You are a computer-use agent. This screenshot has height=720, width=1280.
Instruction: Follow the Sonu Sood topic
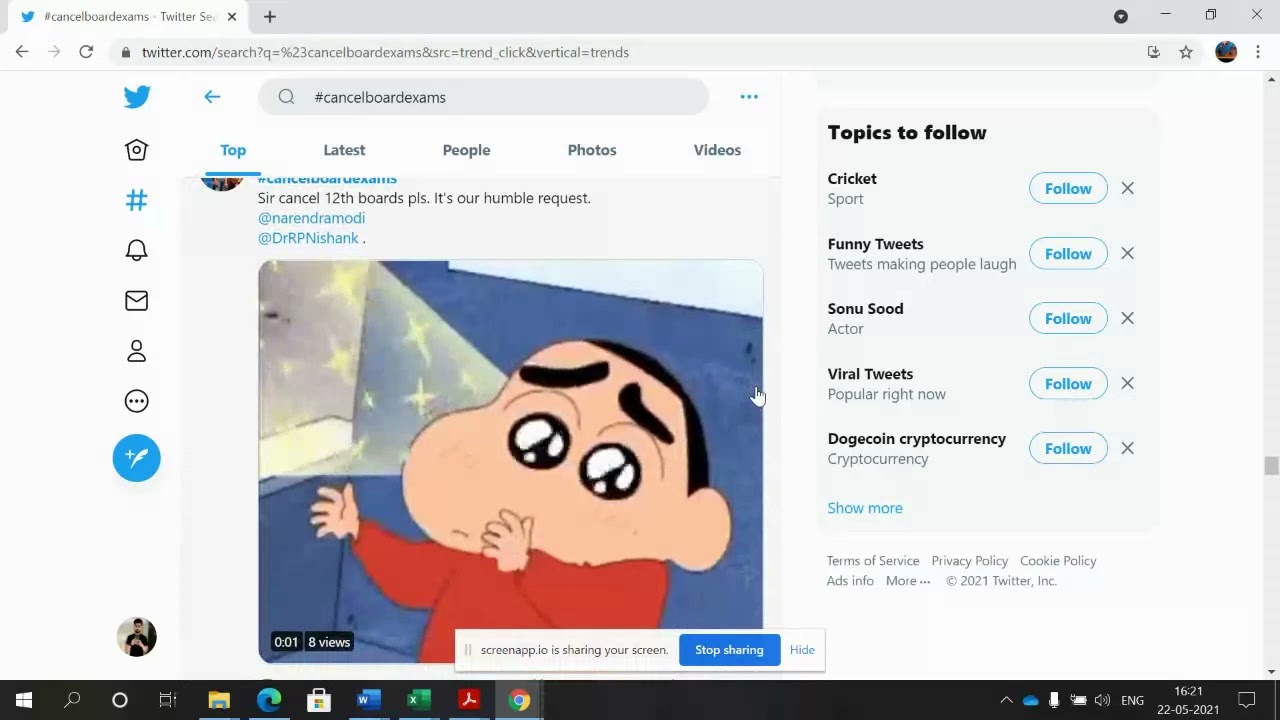(1068, 318)
